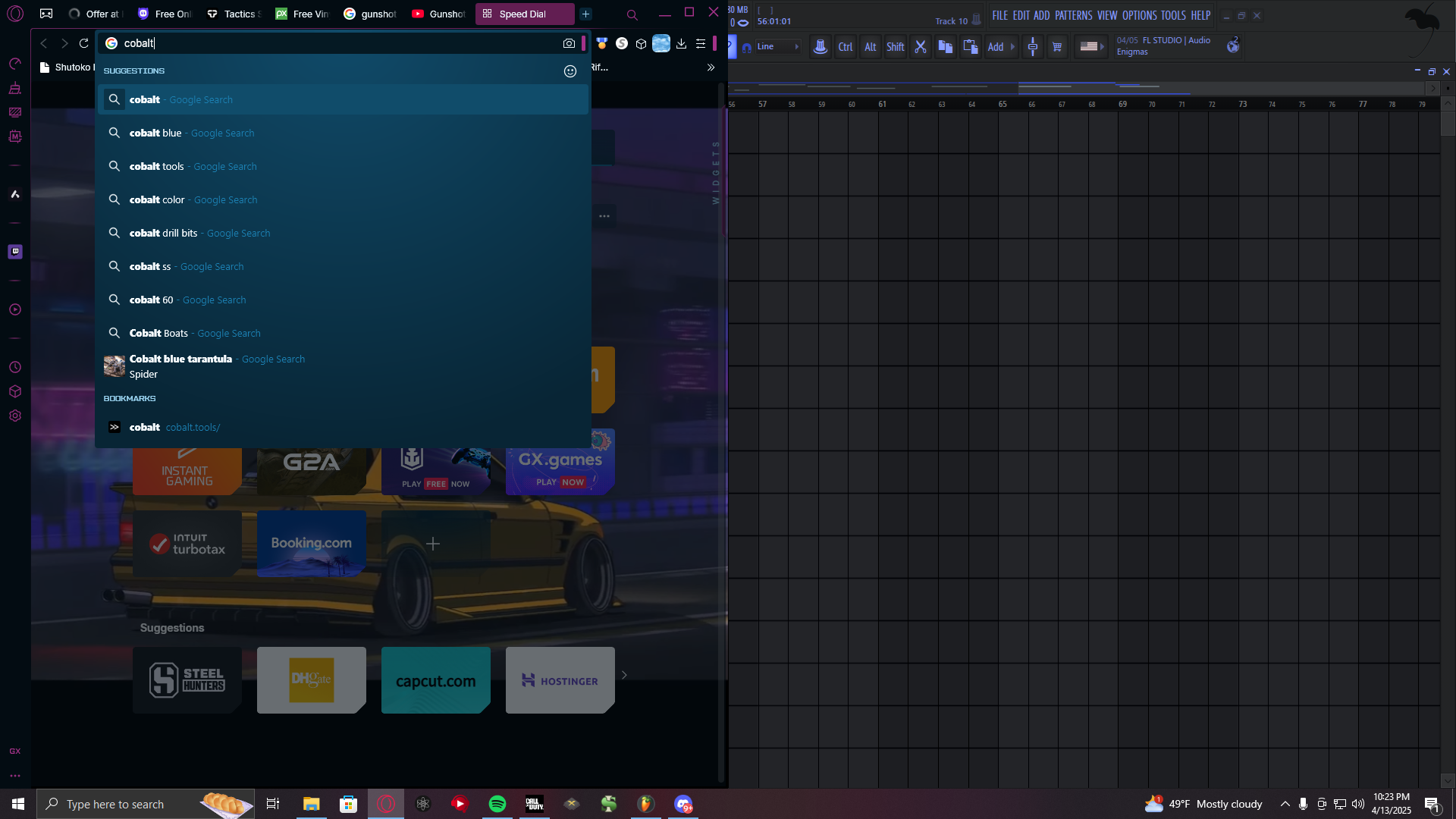Viewport: 1456px width, 819px height.
Task: Click the mixer fader icon in FL toolbar
Action: [1032, 47]
